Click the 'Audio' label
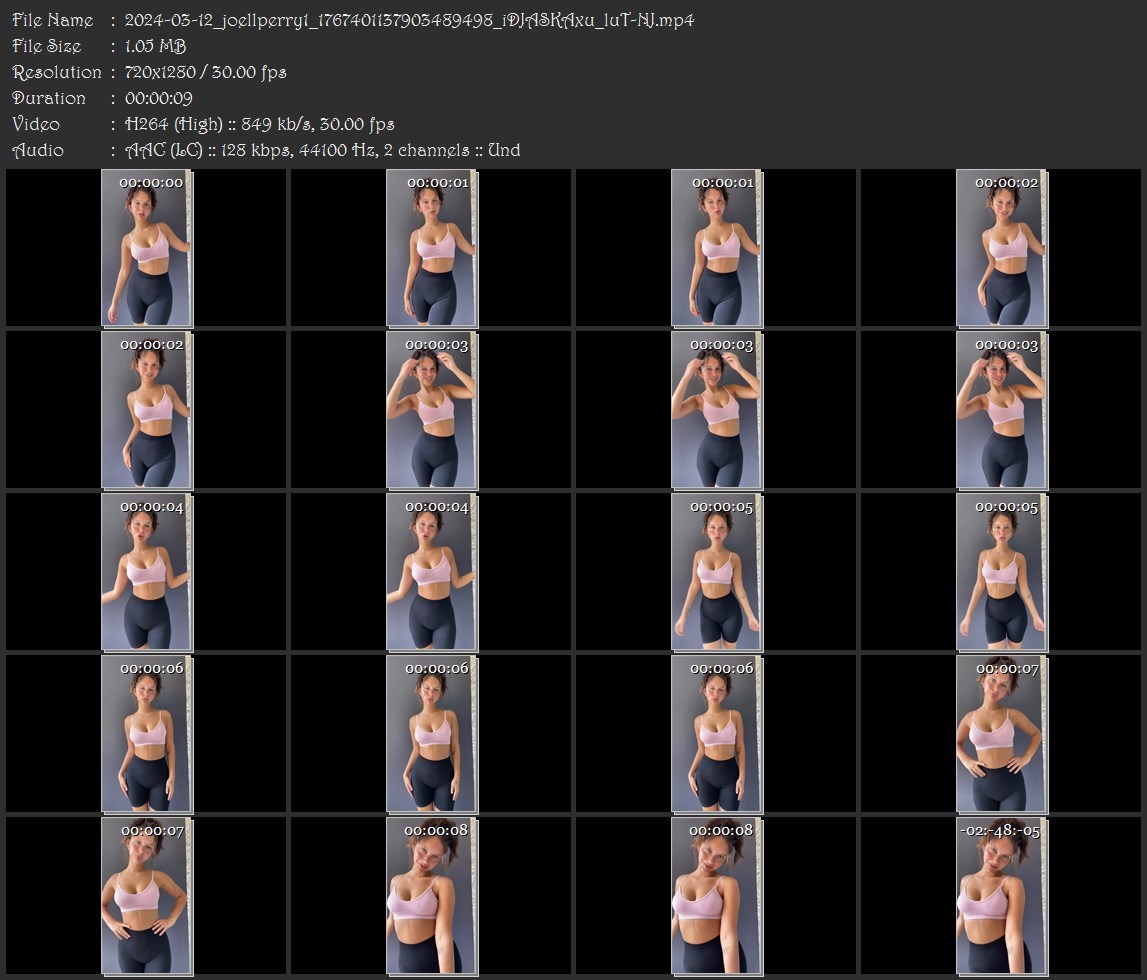 38,150
